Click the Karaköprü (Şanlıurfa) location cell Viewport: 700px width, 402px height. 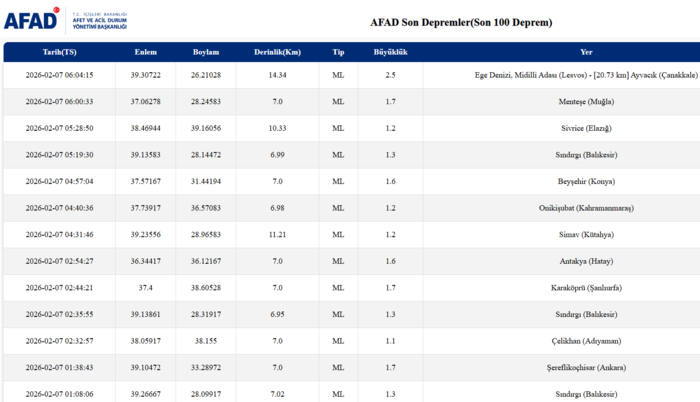[586, 288]
